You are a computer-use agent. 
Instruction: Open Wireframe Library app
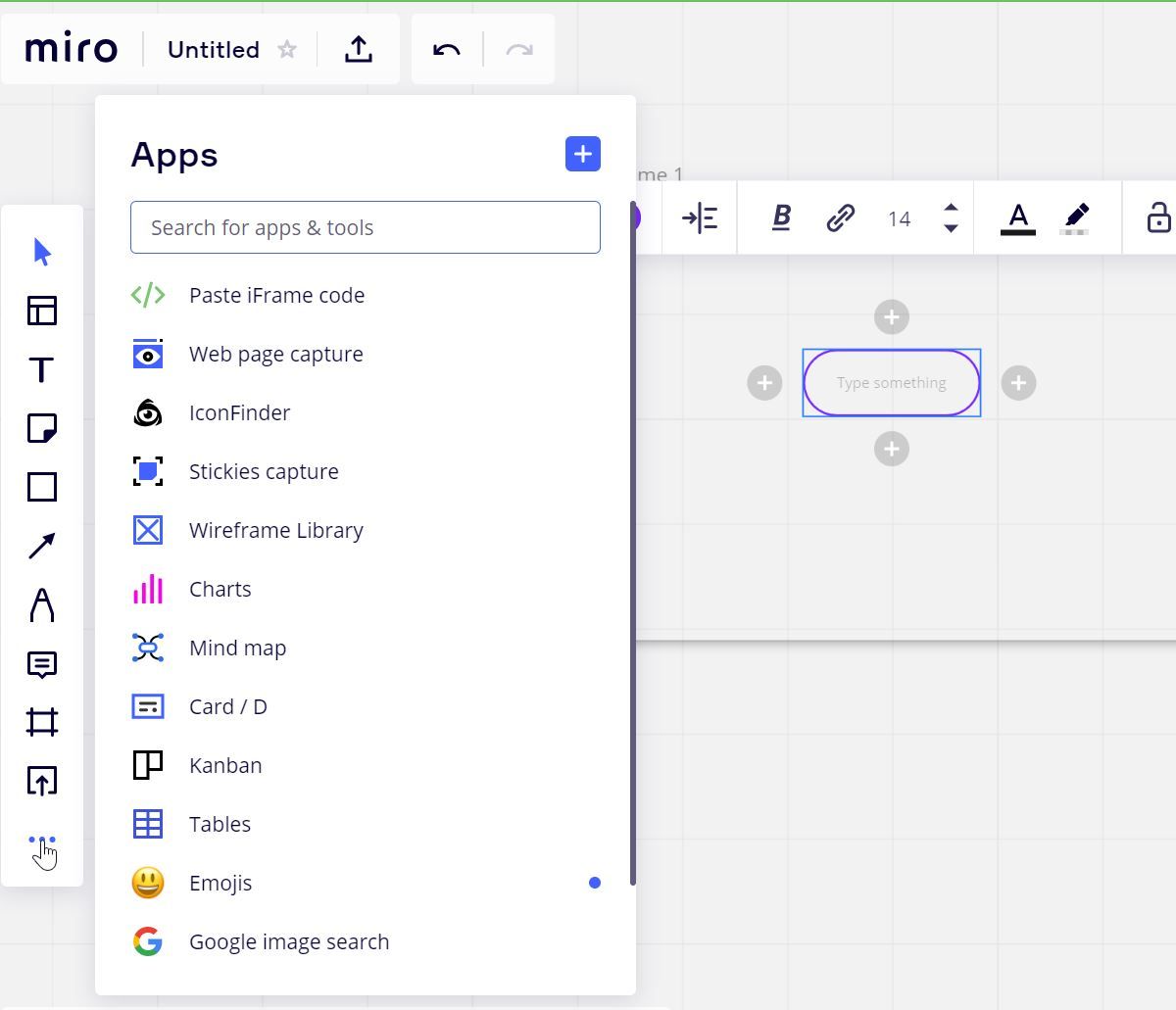366,530
